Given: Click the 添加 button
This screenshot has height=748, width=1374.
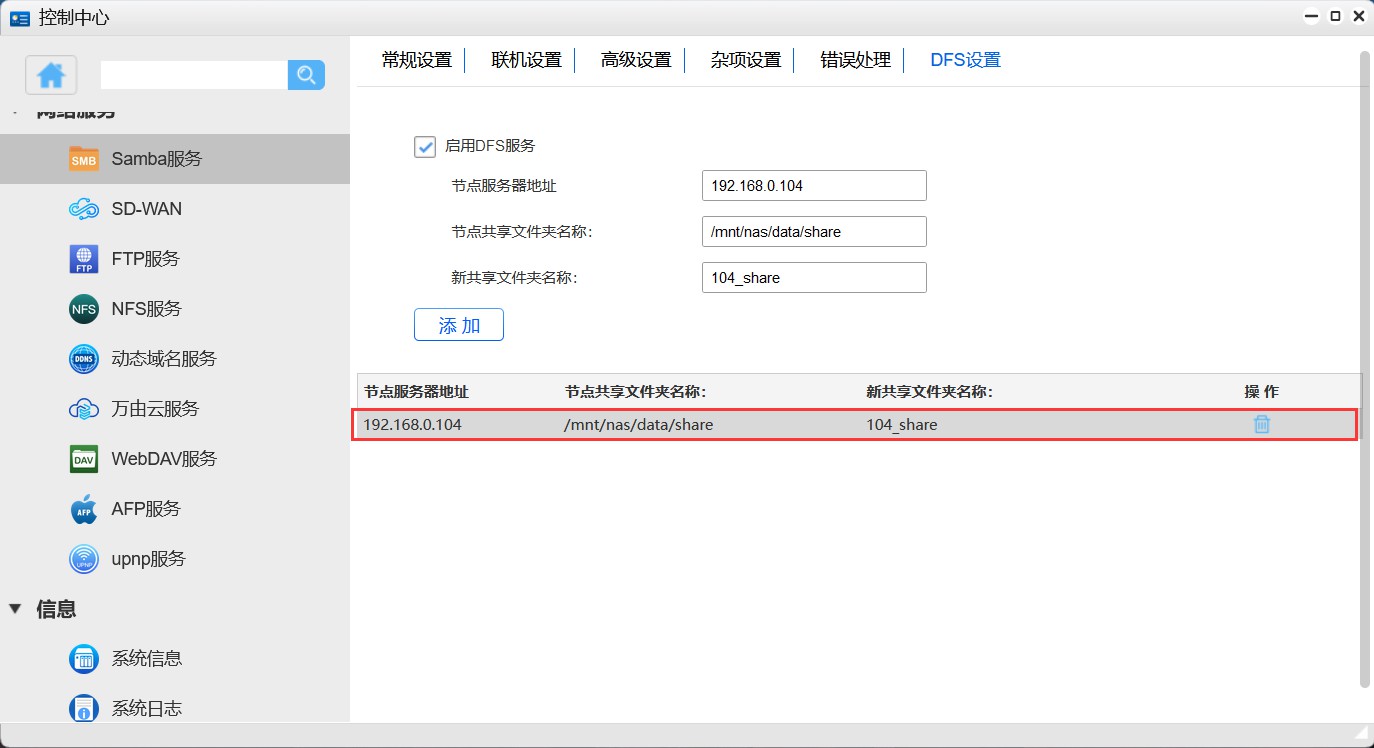Looking at the screenshot, I should [459, 325].
